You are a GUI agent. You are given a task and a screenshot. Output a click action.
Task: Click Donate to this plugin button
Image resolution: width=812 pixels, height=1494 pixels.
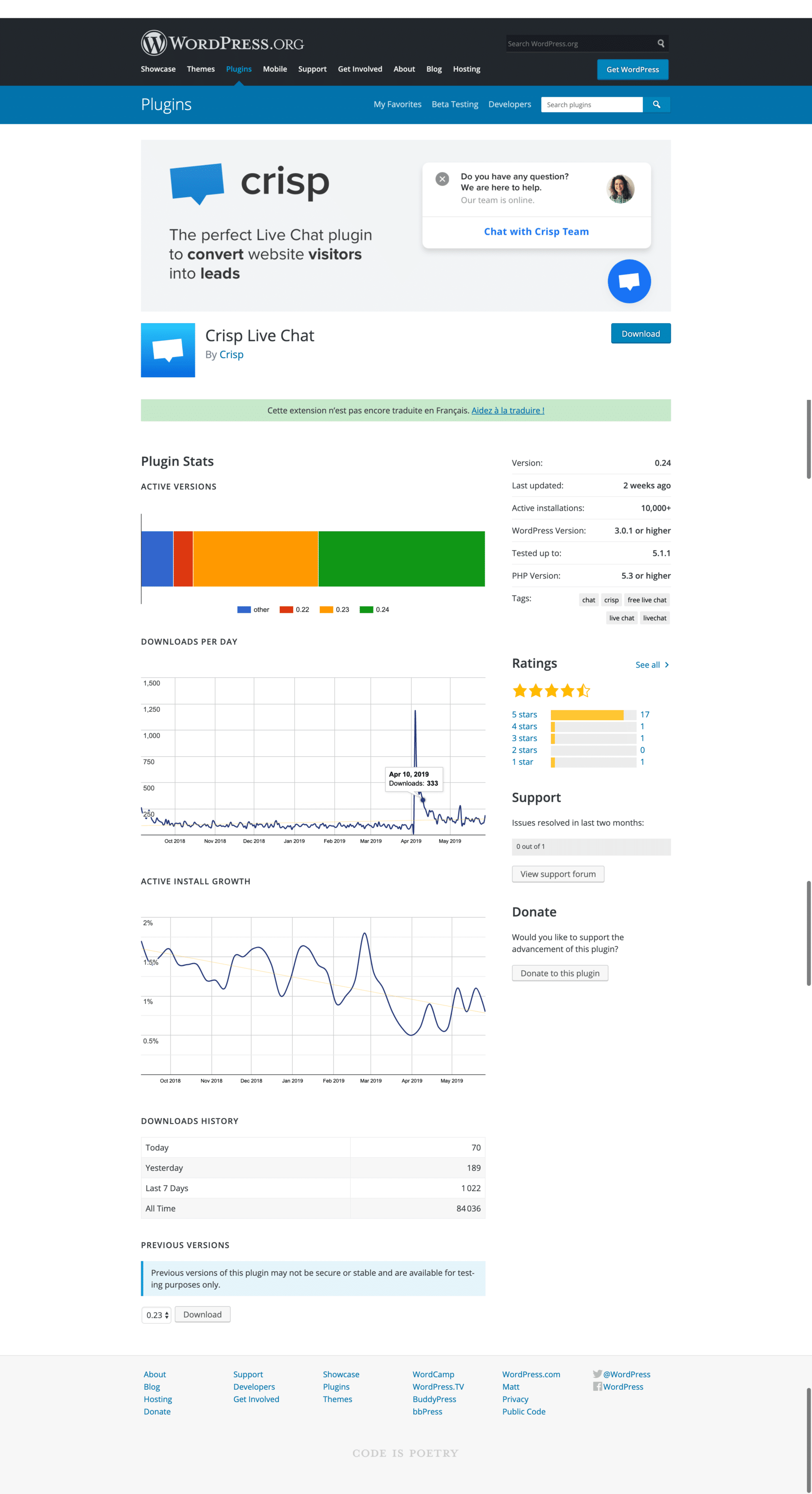point(560,973)
